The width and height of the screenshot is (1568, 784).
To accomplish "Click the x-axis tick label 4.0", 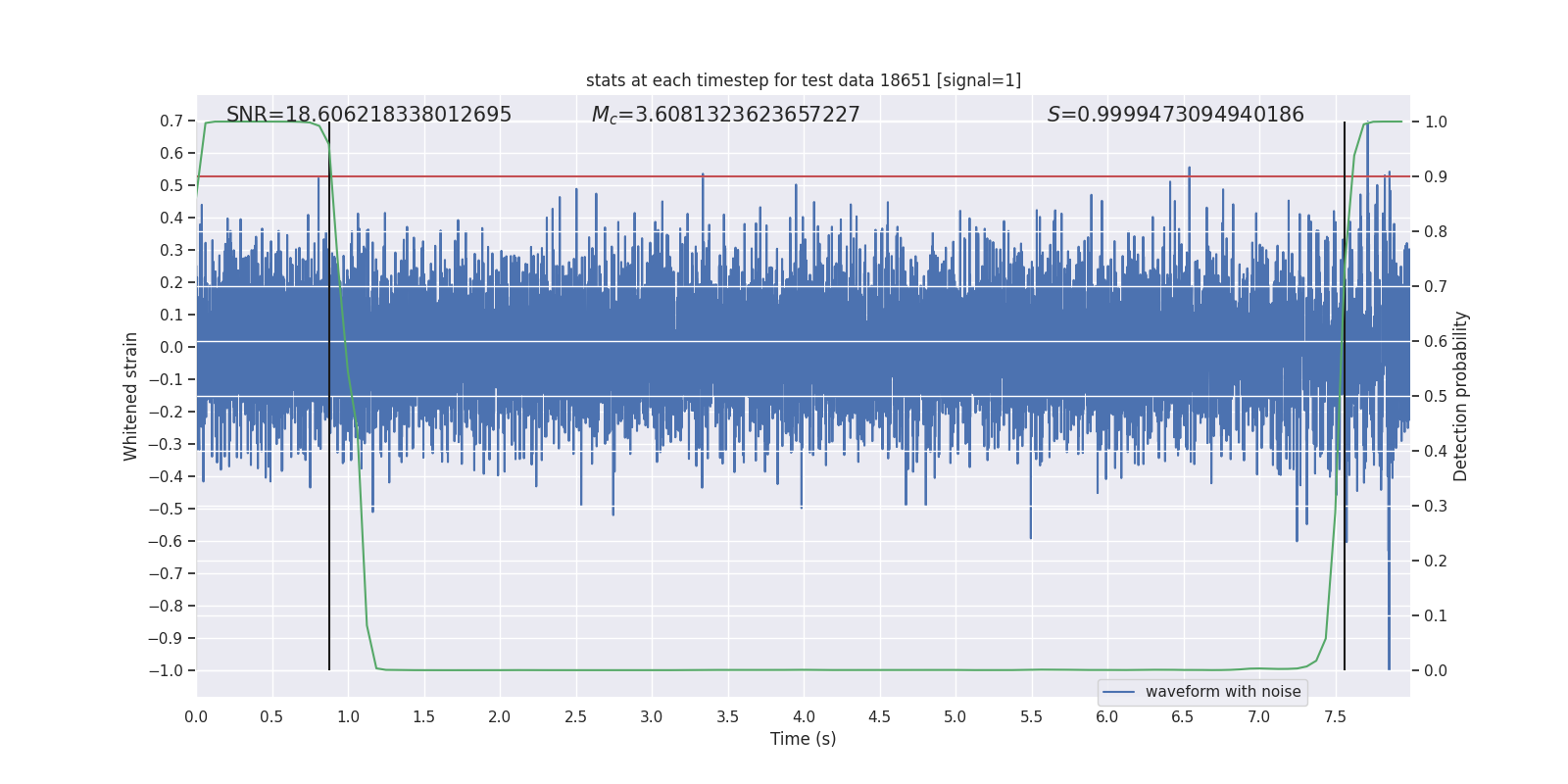I will [804, 716].
